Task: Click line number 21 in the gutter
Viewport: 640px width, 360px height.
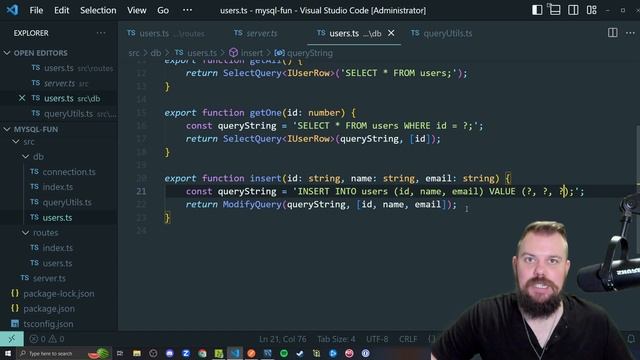Action: [141, 191]
